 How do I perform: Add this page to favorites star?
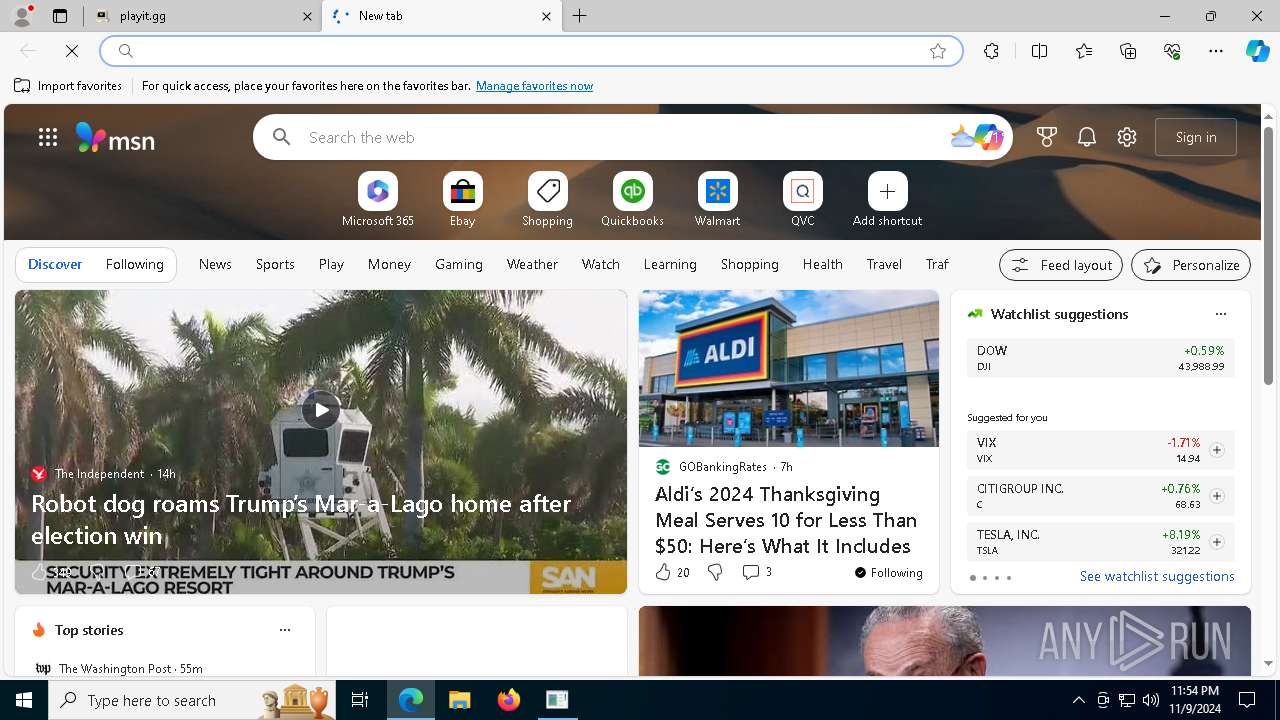pos(938,51)
